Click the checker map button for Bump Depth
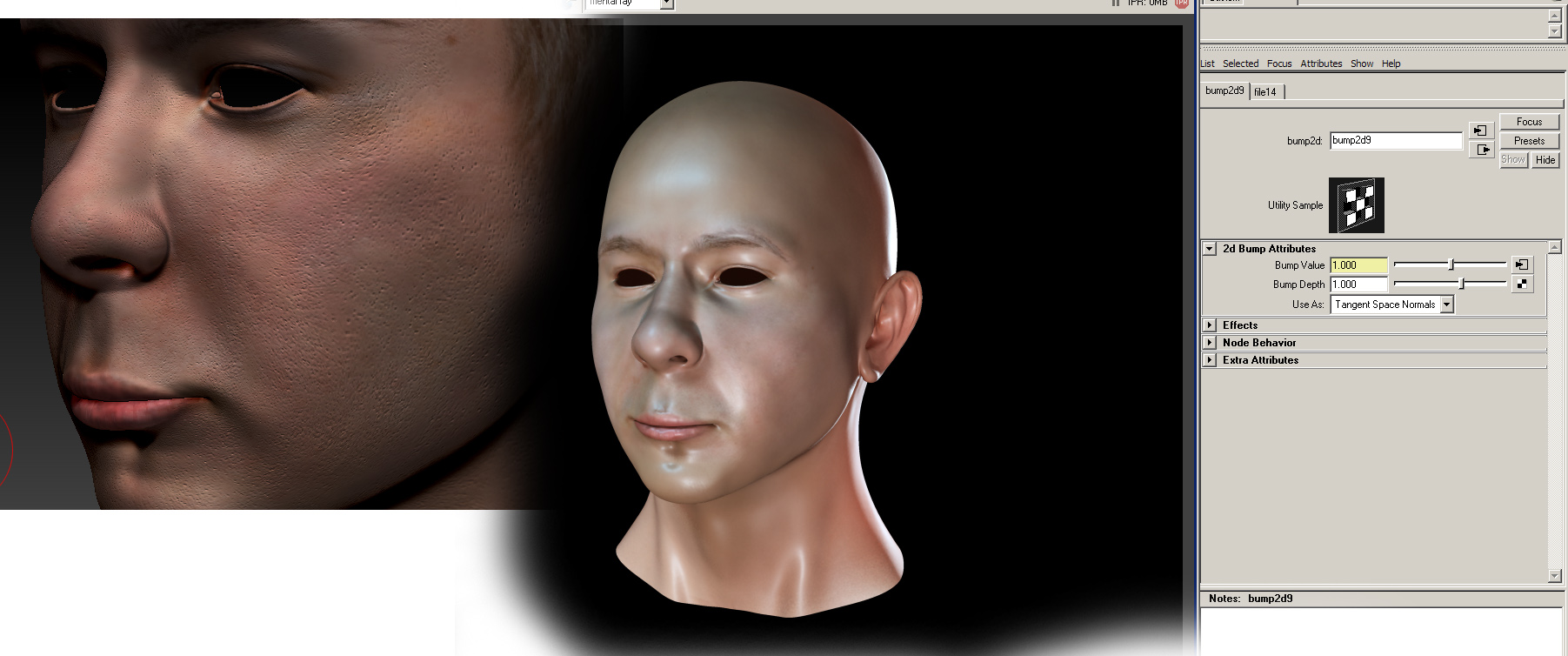1568x656 pixels. point(1521,284)
